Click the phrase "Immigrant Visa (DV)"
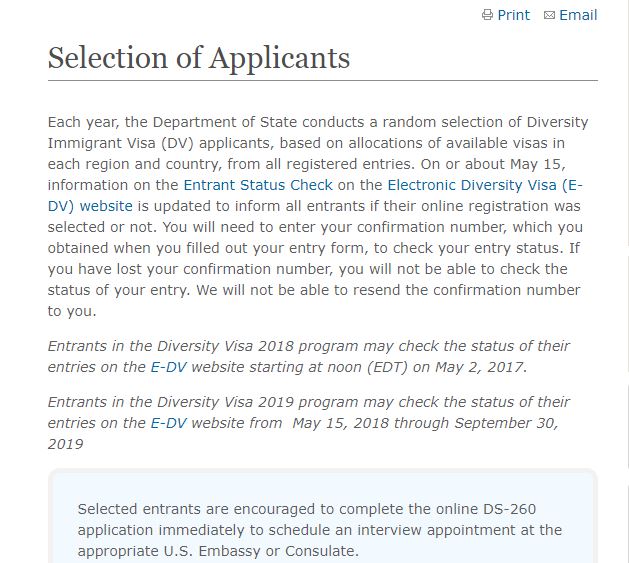Image resolution: width=629 pixels, height=563 pixels. [x=121, y=143]
